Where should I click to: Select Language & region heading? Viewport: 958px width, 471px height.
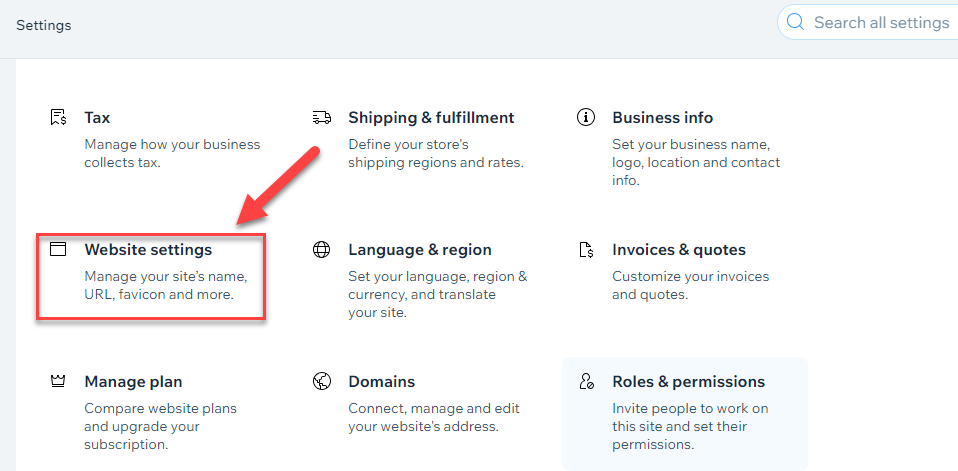click(420, 250)
